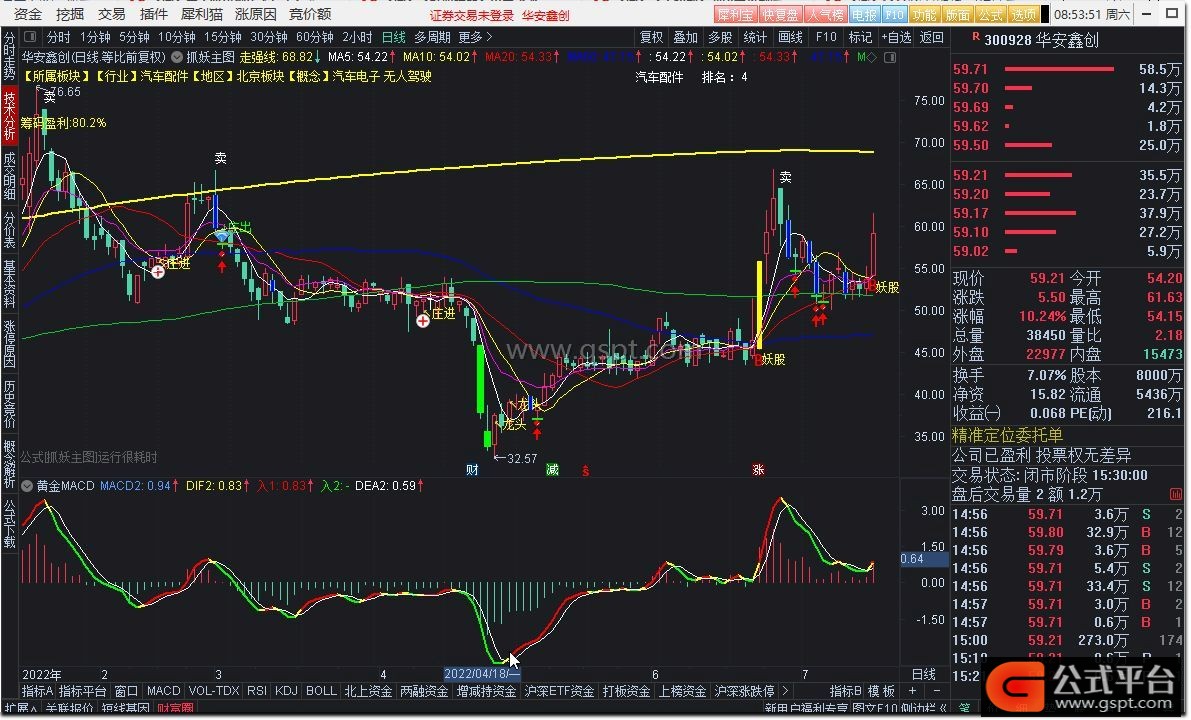Screen dimensions: 1191x720
Task: Open the 犀利宝 toolbar button
Action: (x=735, y=14)
